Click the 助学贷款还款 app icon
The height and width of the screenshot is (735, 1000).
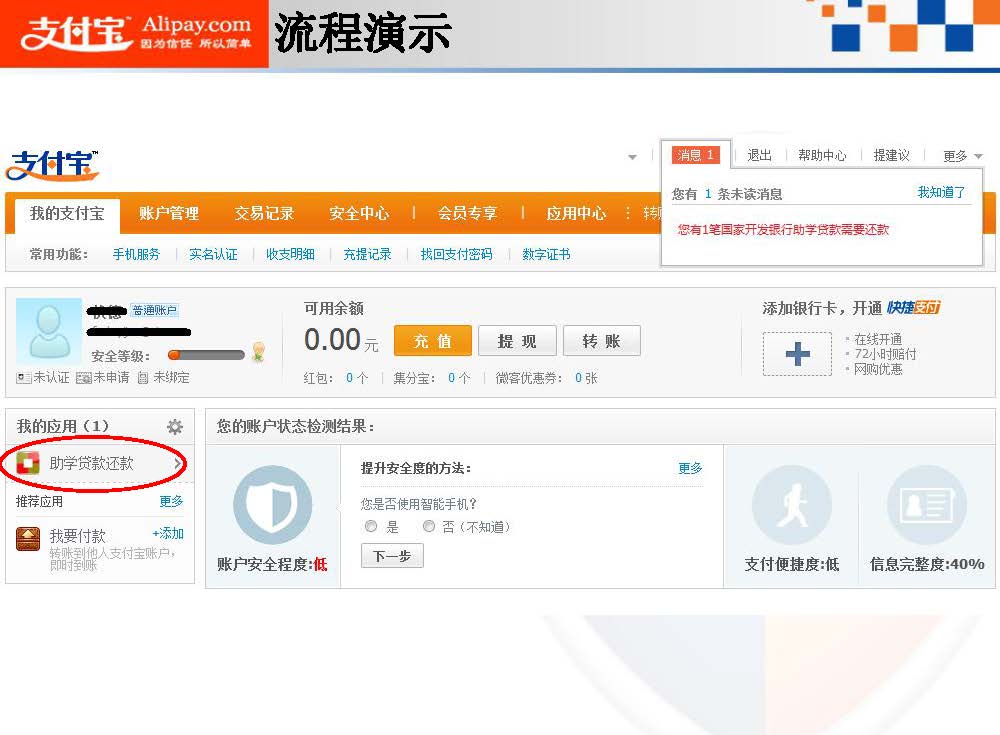tap(27, 463)
